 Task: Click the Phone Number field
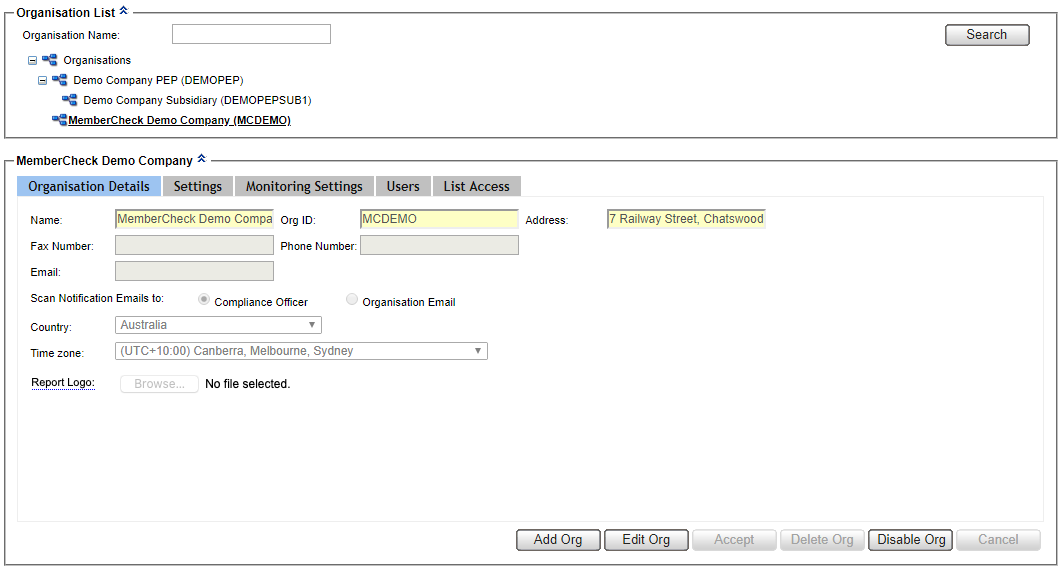[439, 245]
